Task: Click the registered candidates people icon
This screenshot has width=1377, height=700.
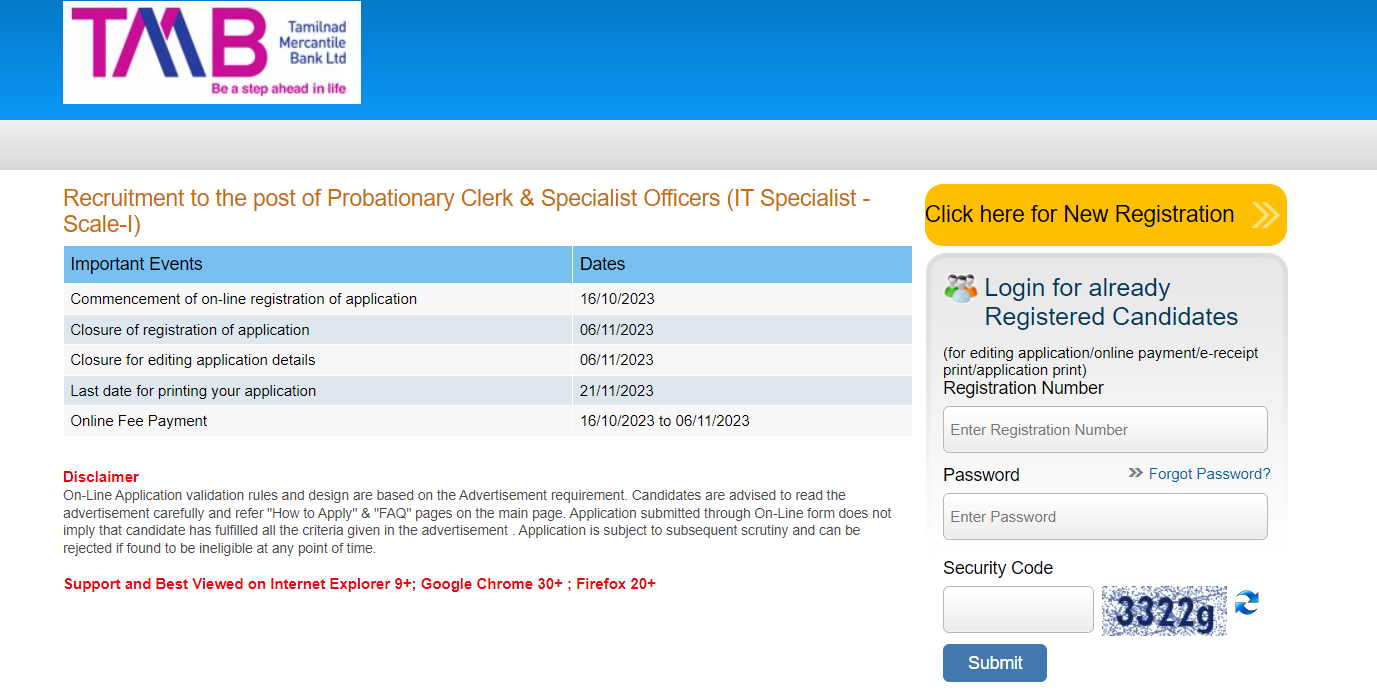Action: [960, 289]
